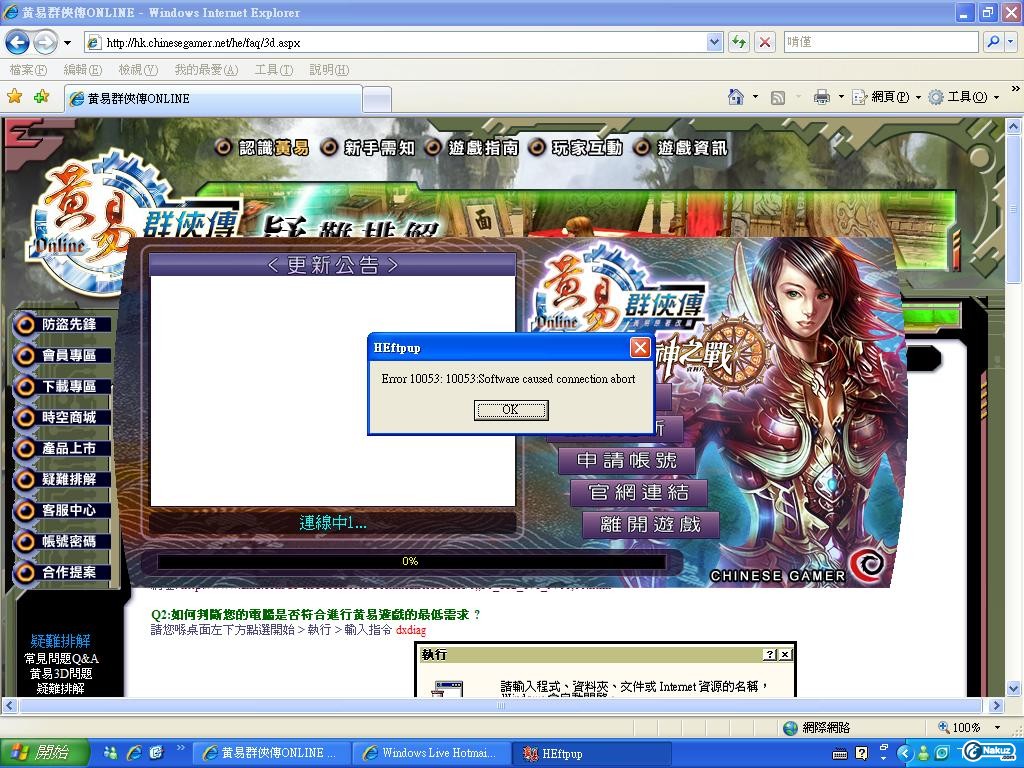The width and height of the screenshot is (1024, 768).
Task: Expand the address bar history dropdown
Action: point(714,43)
